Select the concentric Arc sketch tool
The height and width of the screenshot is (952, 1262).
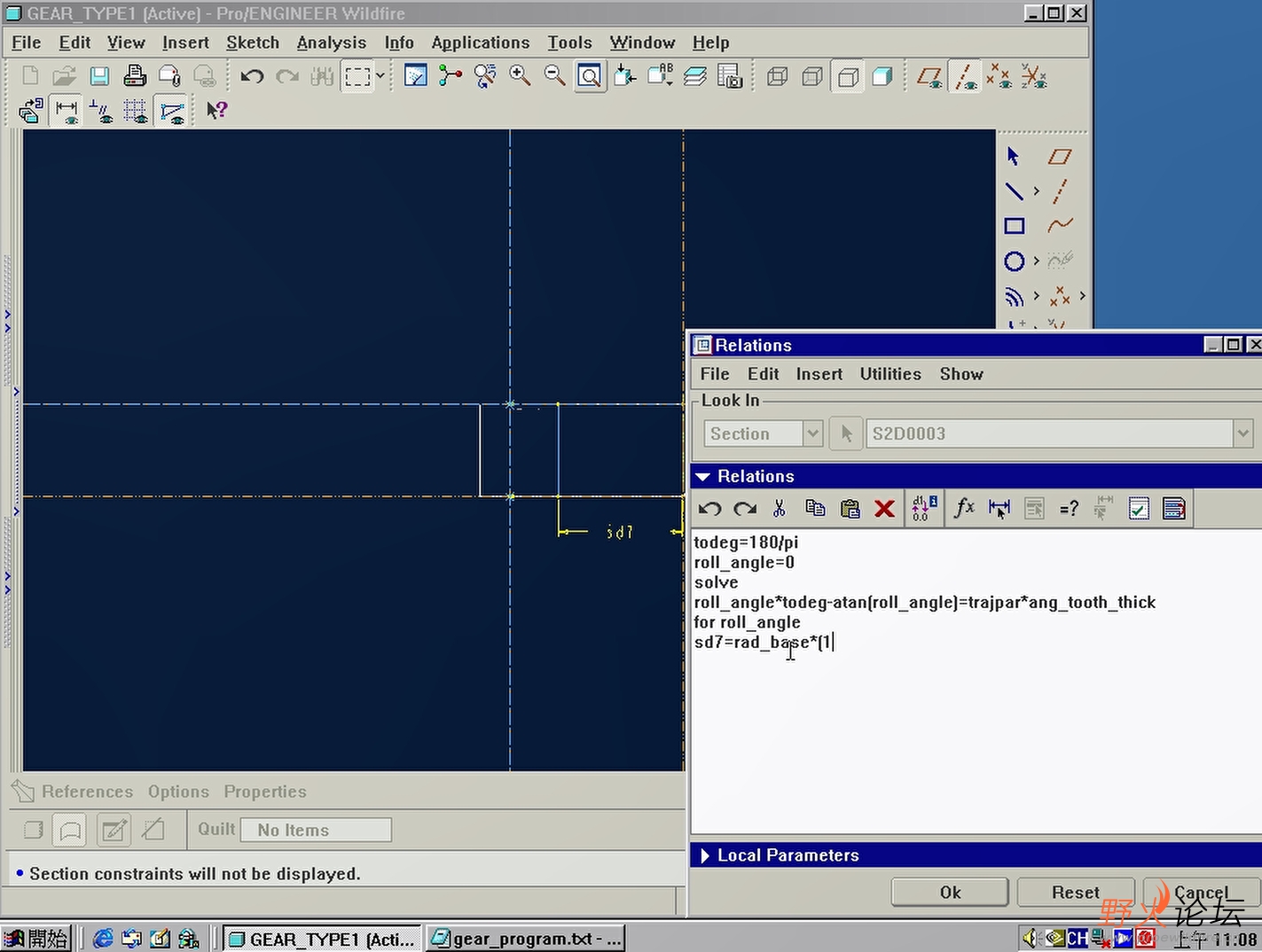(x=1014, y=296)
